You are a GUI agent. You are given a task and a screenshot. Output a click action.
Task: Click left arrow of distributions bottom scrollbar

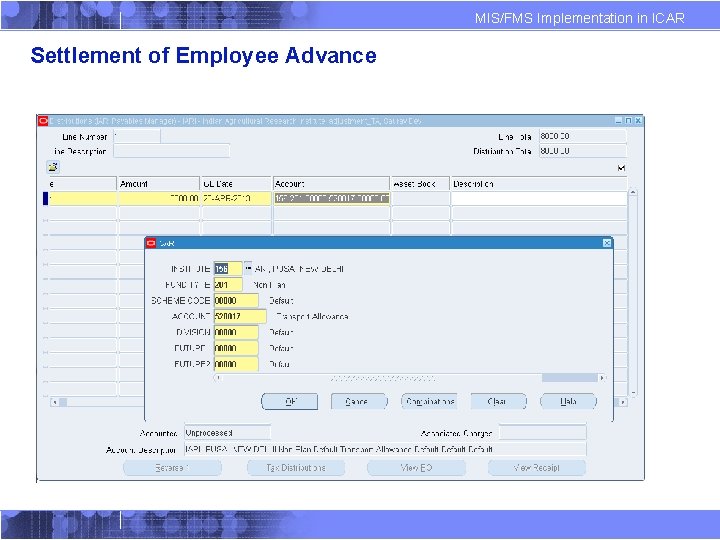55,402
